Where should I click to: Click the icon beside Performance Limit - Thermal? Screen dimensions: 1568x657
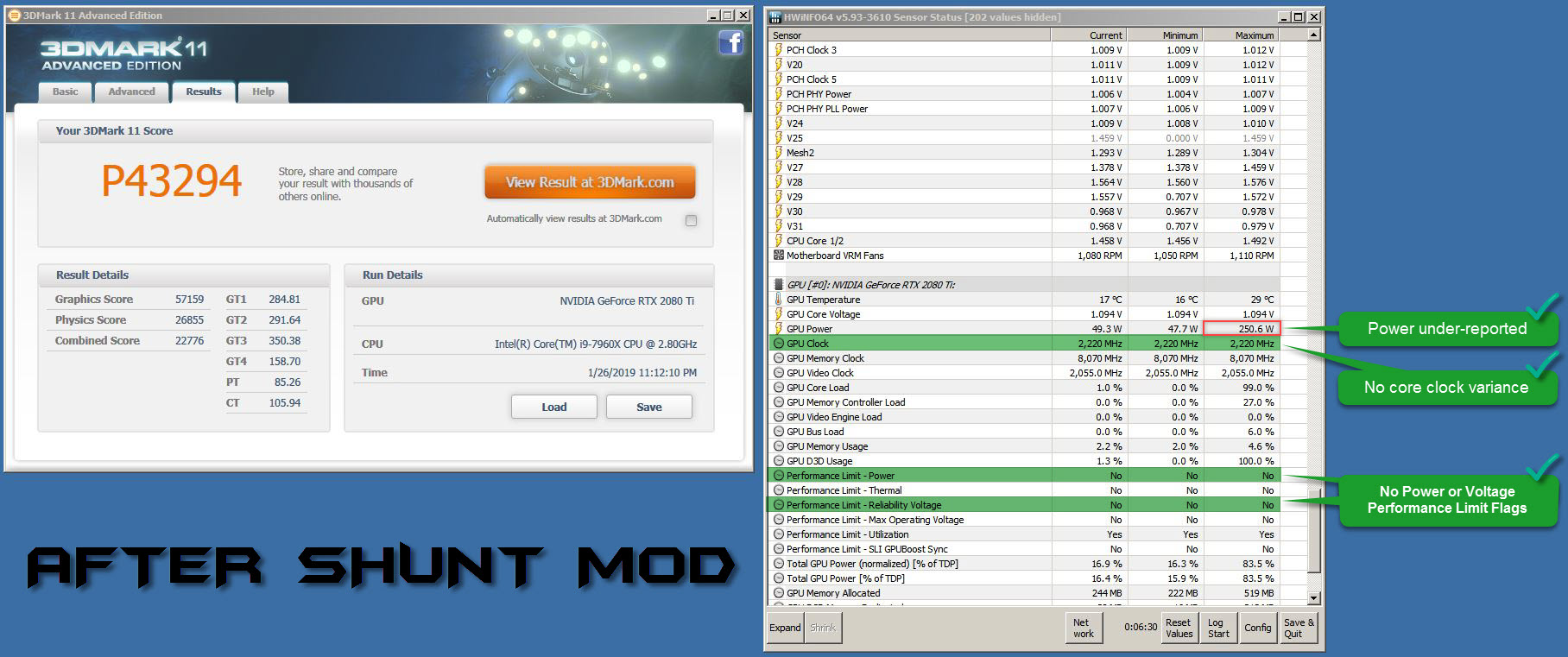[x=779, y=490]
